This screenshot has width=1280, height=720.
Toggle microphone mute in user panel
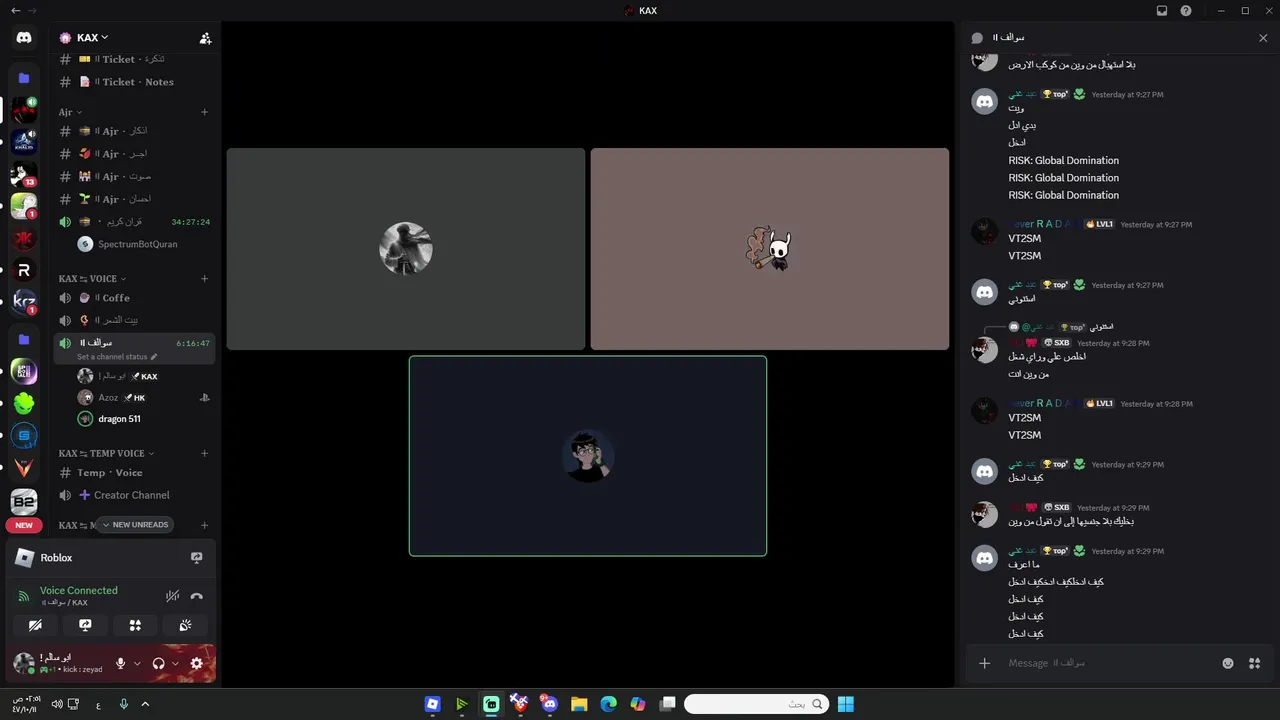tap(121, 663)
